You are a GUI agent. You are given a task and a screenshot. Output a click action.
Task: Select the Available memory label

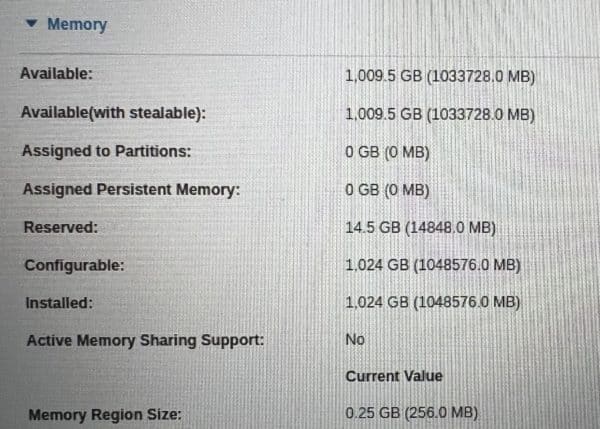tap(57, 73)
